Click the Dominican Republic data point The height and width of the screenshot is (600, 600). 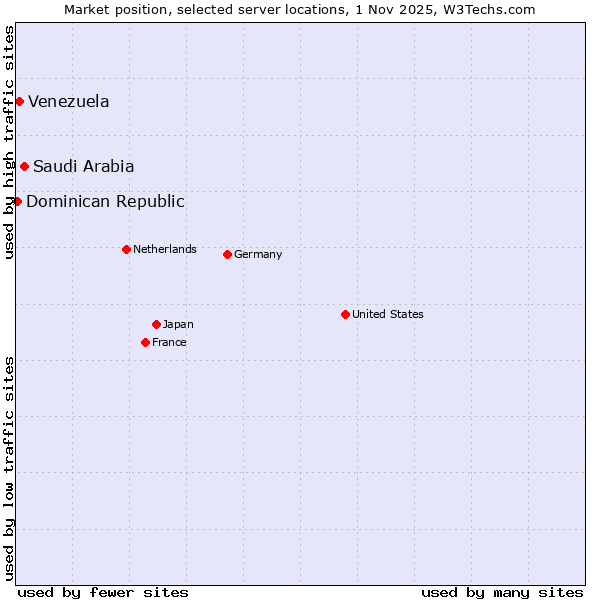17,201
